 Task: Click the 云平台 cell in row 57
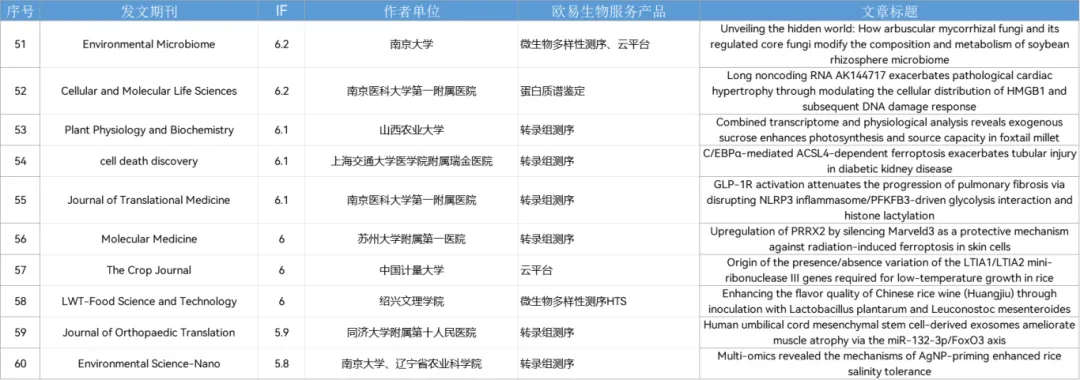[608, 270]
